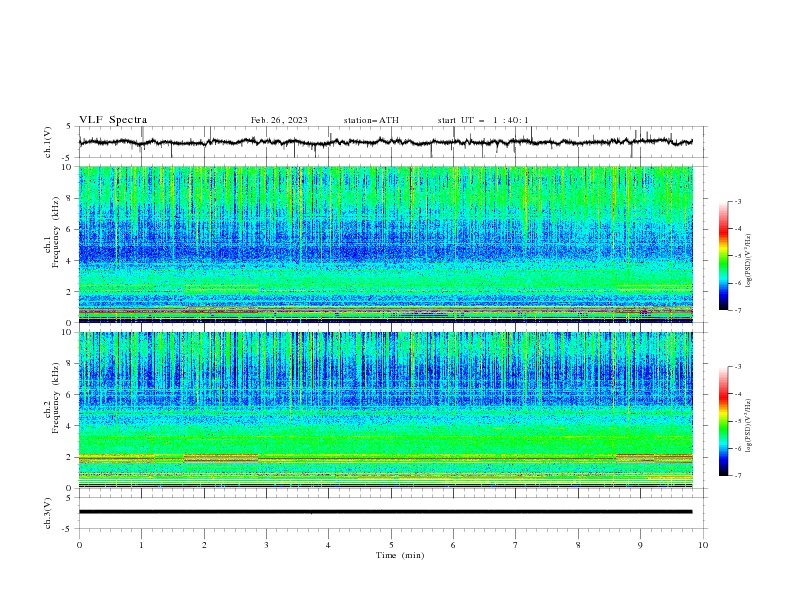The width and height of the screenshot is (792, 612).
Task: Click the time axis tick label '9'
Action: (640, 545)
